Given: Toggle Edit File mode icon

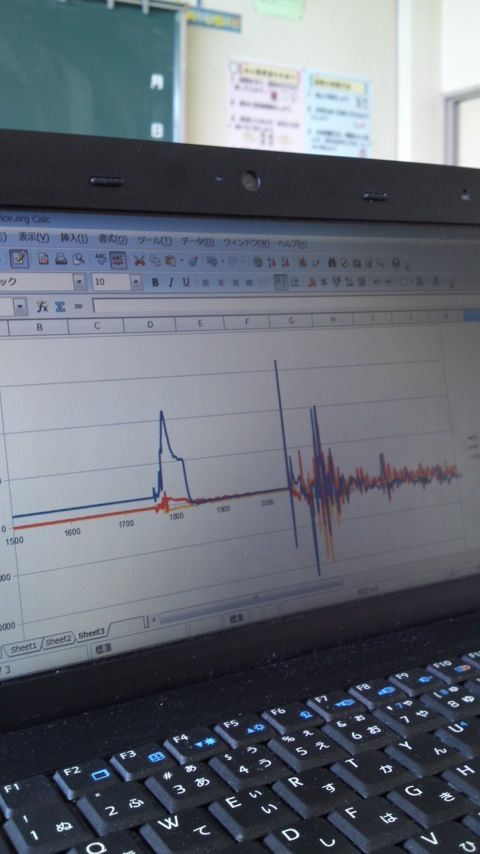Looking at the screenshot, I should (x=19, y=258).
